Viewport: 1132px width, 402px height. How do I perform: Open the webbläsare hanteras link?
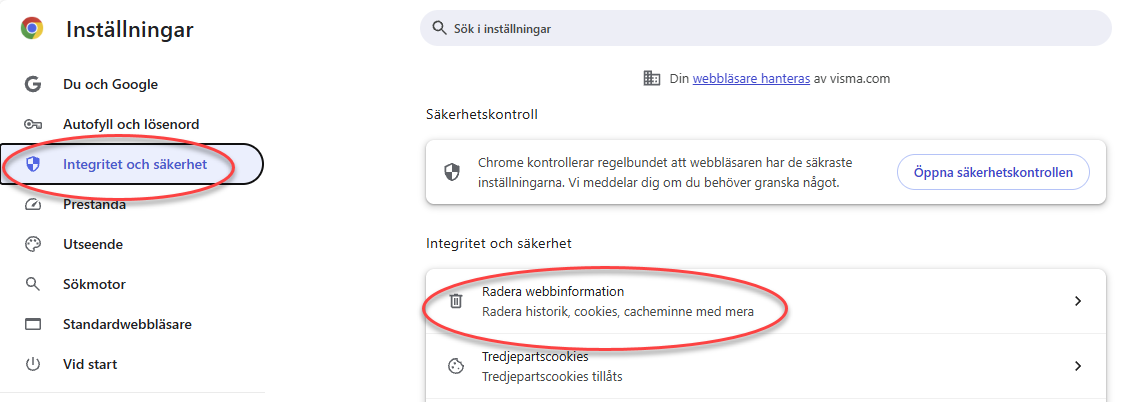[x=751, y=79]
